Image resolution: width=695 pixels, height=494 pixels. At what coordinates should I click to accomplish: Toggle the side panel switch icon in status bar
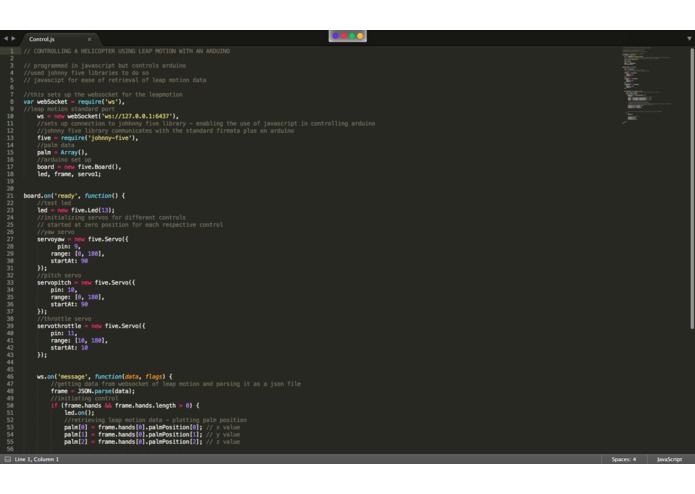[x=8, y=459]
